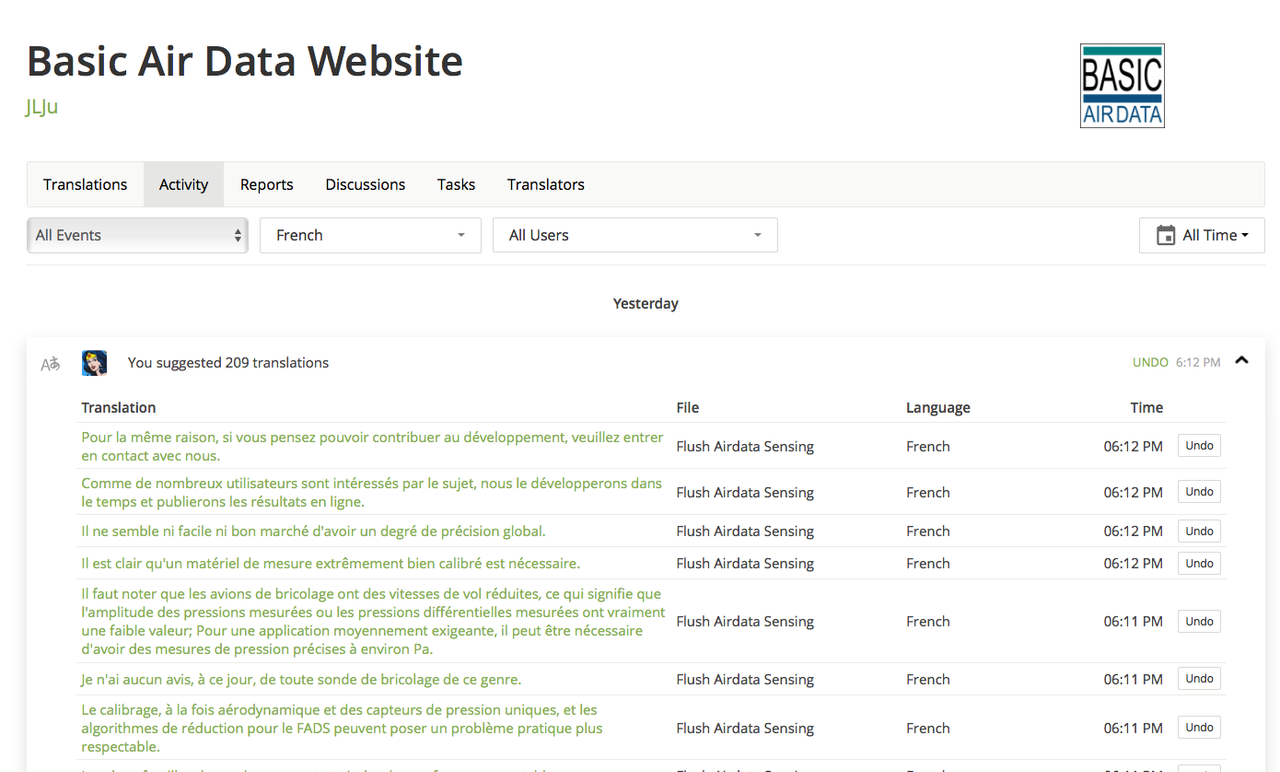The height and width of the screenshot is (772, 1280).
Task: Click the calendar icon in All Time
Action: [1165, 235]
